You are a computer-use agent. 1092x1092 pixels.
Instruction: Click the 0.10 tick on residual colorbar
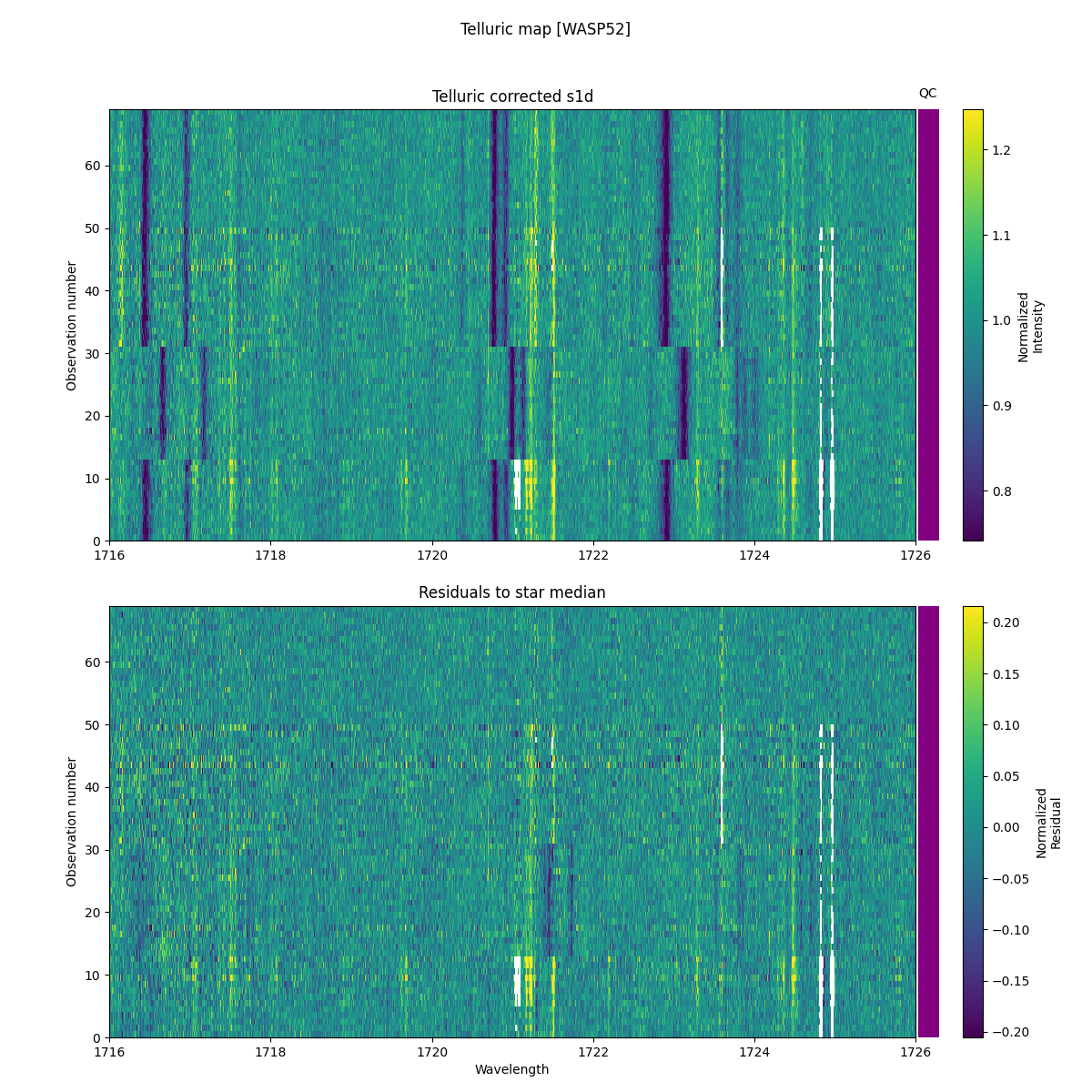click(1004, 725)
